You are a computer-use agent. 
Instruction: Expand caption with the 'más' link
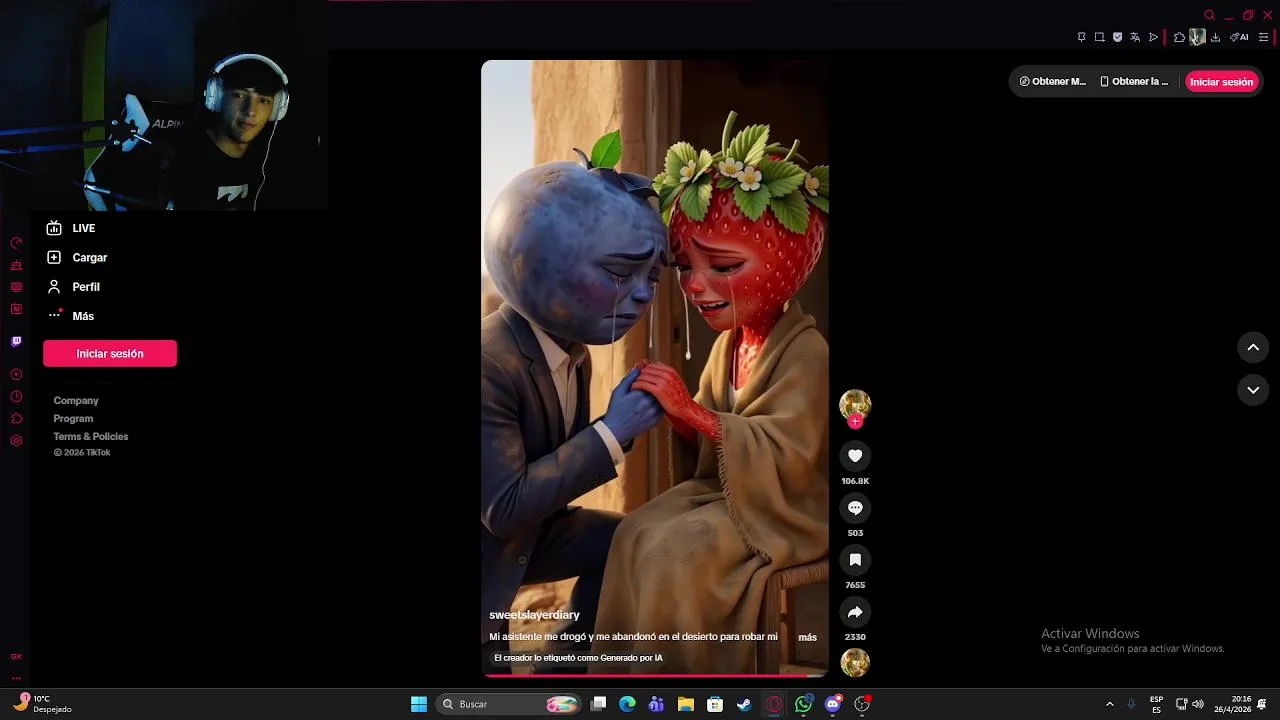pyautogui.click(x=808, y=637)
